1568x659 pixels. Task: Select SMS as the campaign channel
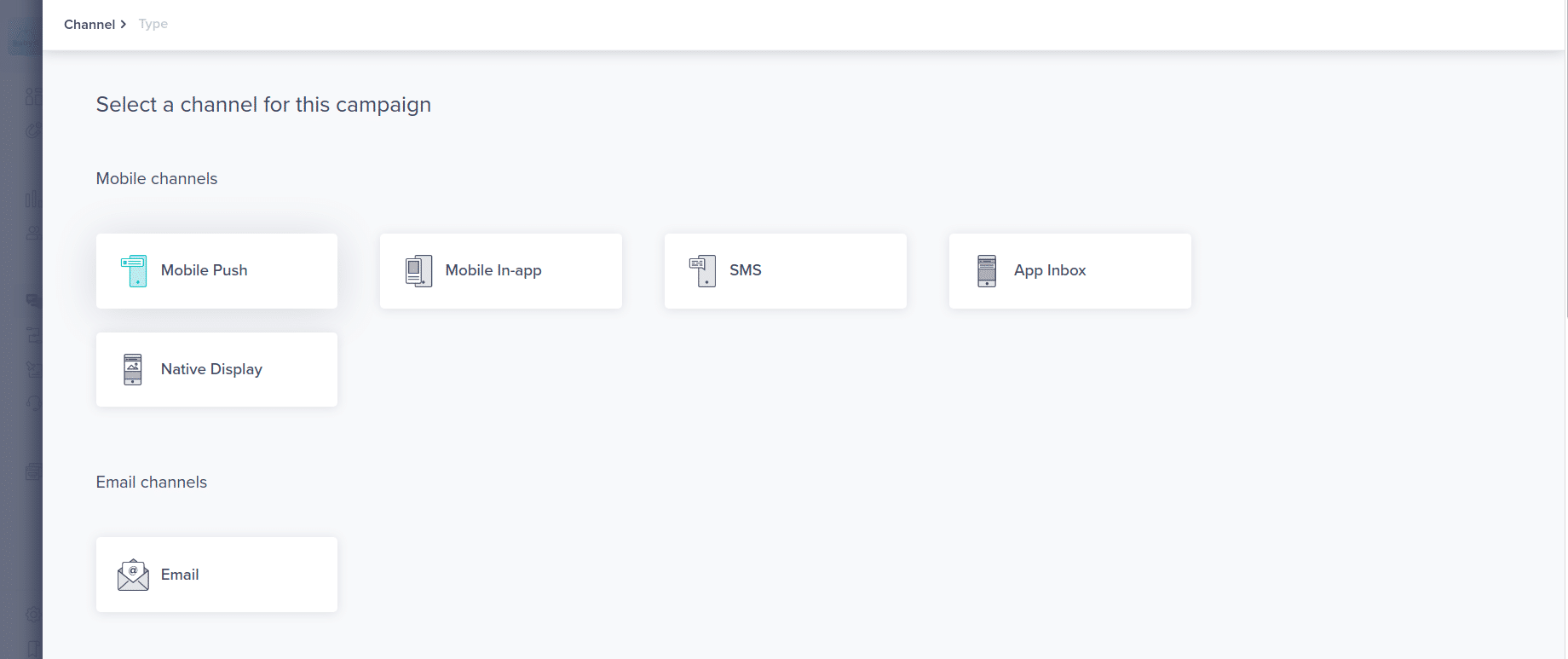tap(785, 270)
